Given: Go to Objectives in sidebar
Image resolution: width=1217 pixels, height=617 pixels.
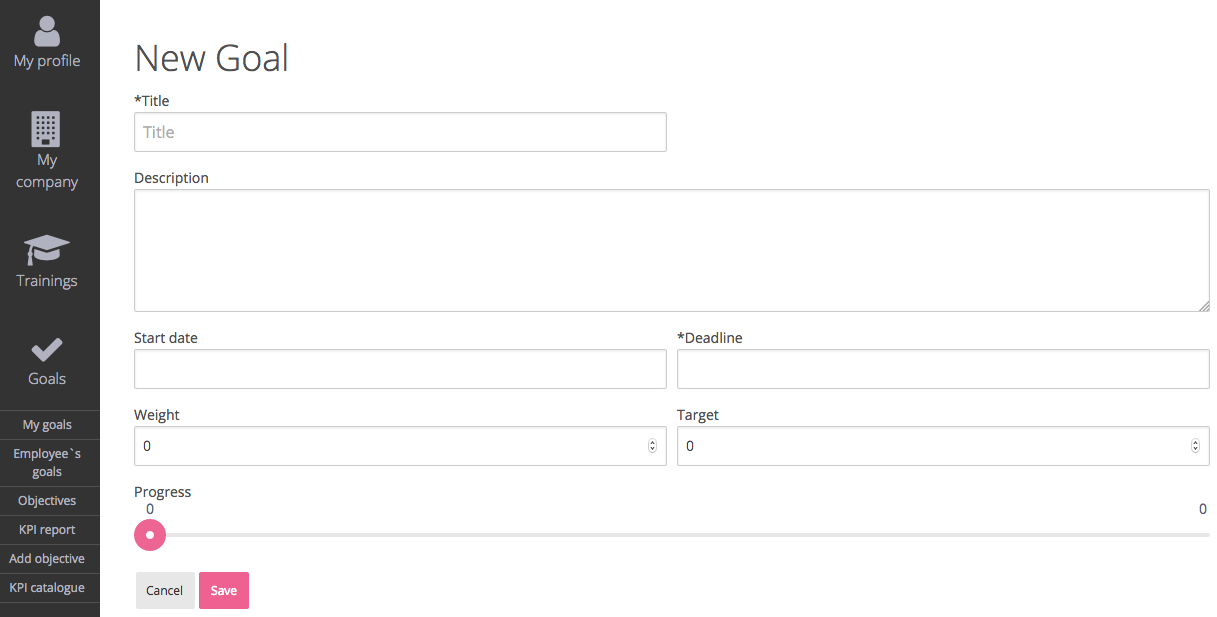Looking at the screenshot, I should [x=47, y=501].
